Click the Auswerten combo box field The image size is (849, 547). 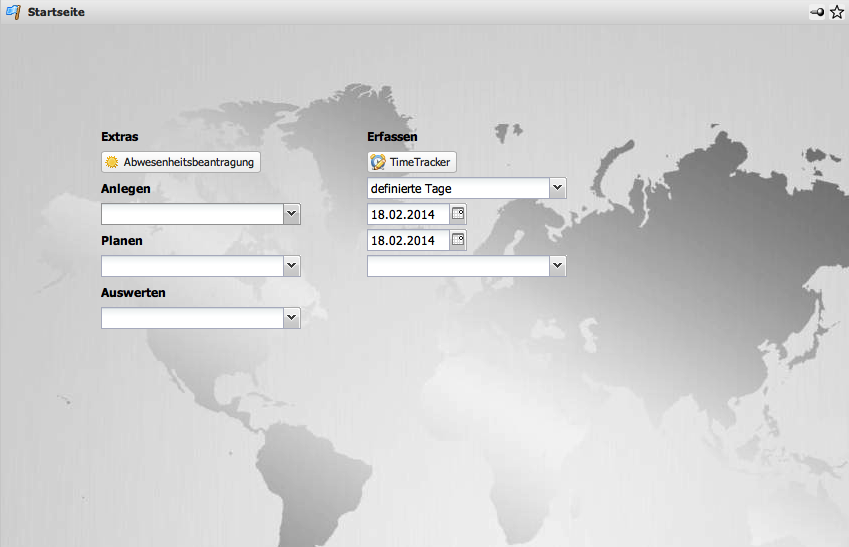[x=192, y=318]
